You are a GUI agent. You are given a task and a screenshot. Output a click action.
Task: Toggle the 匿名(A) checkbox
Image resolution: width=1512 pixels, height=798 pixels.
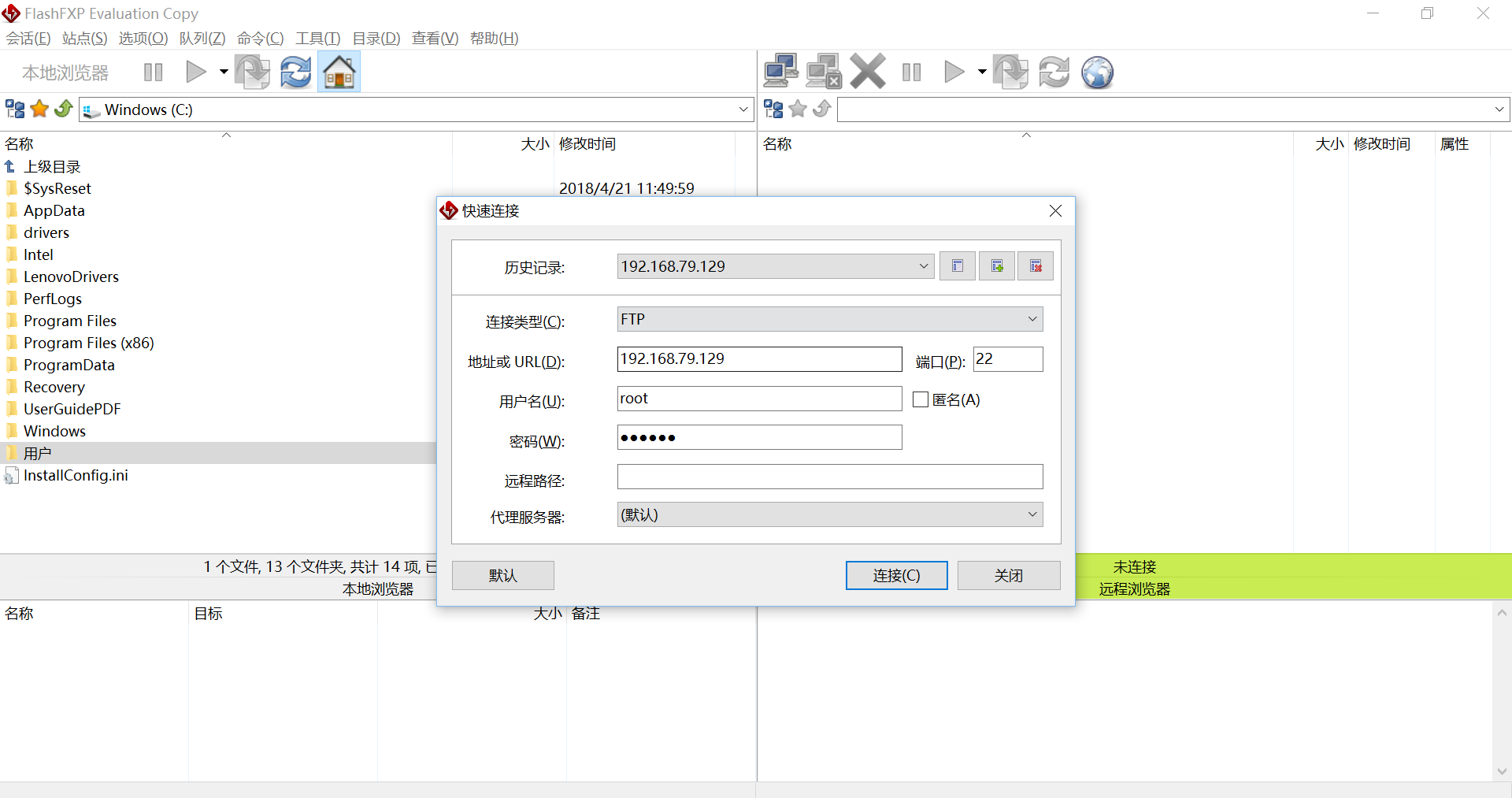coord(921,399)
